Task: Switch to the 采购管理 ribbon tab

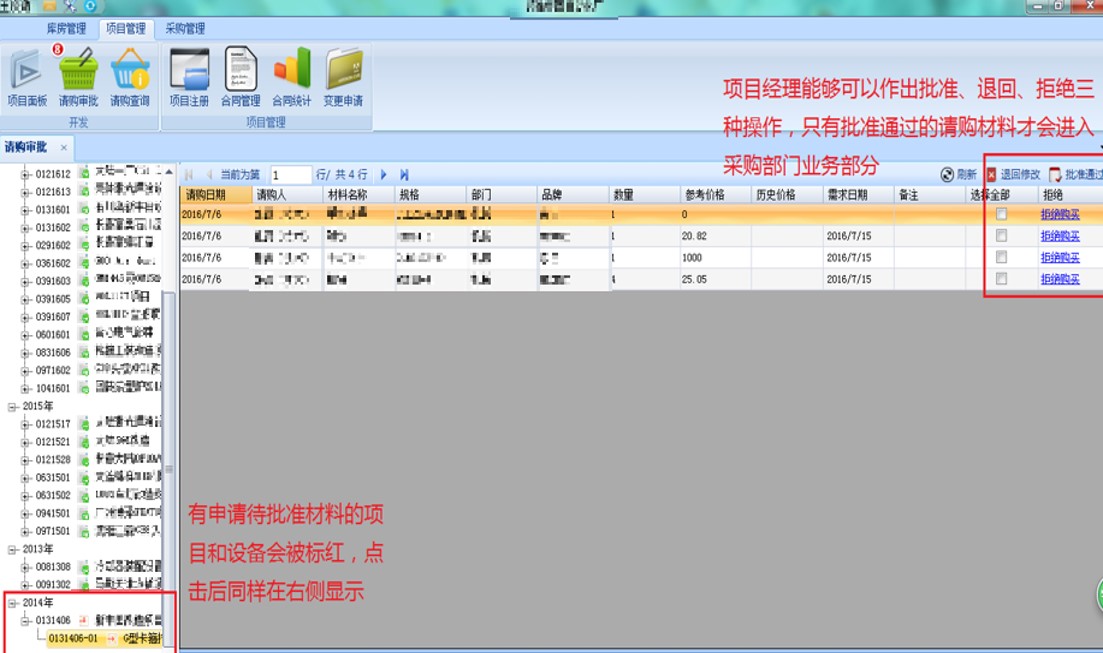Action: (185, 28)
